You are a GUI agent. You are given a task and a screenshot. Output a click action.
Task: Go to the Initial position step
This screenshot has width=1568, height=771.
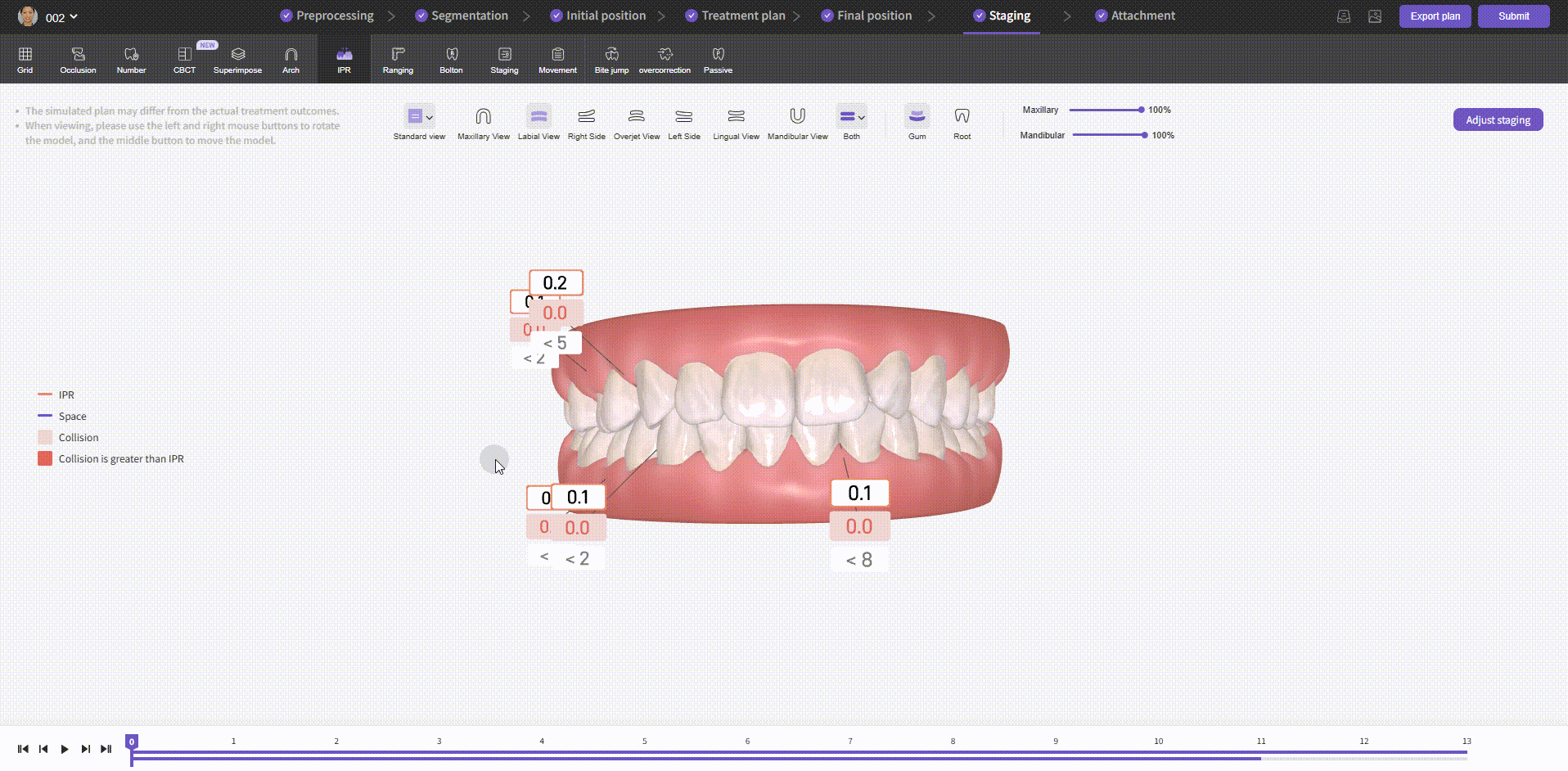597,16
